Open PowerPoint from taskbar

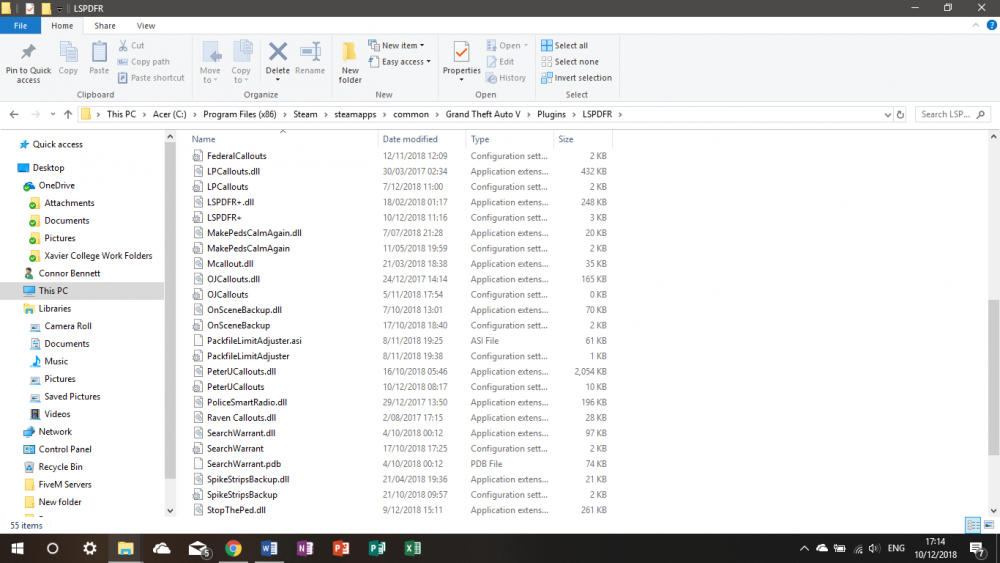(341, 548)
